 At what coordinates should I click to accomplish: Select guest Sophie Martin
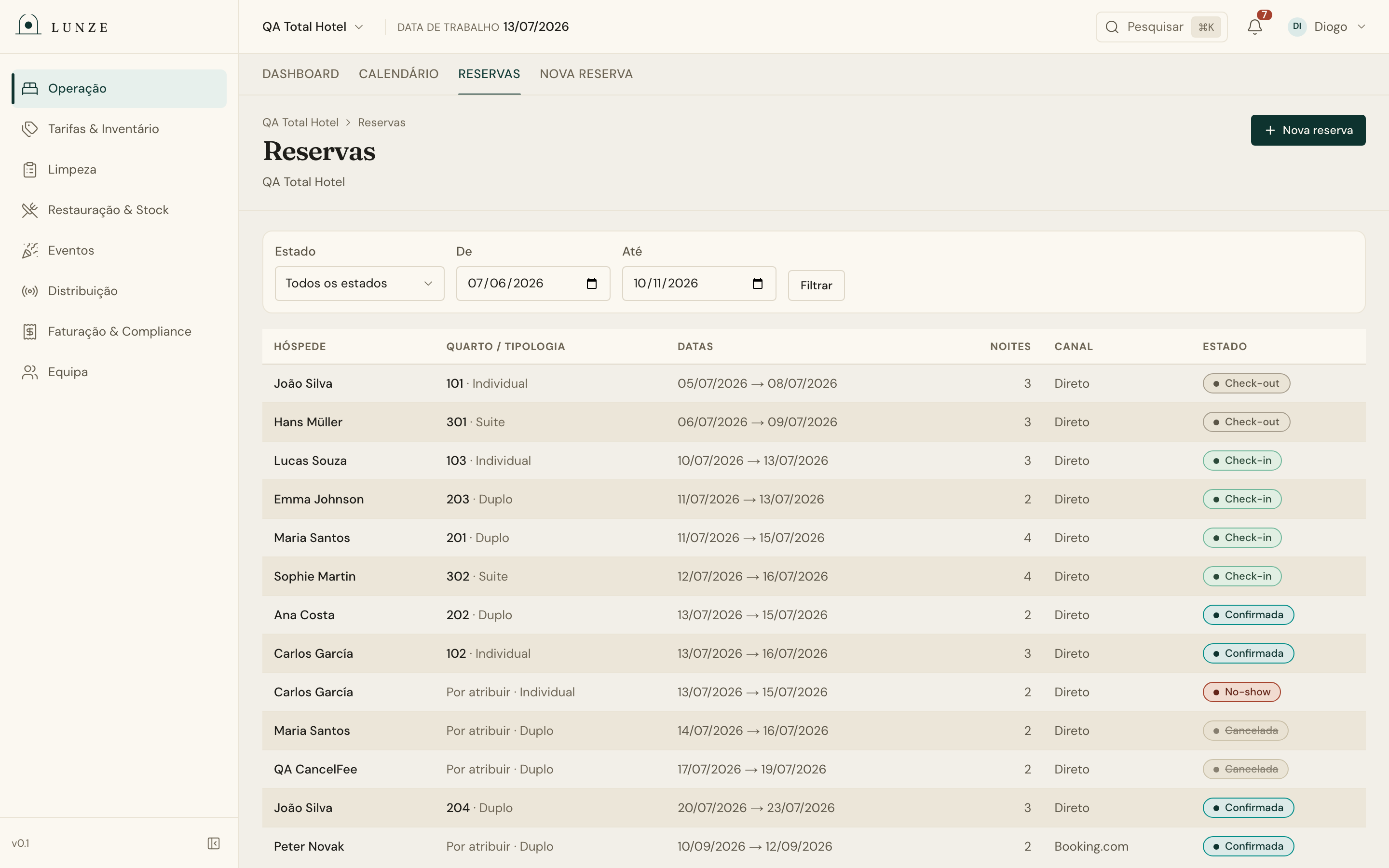314,576
